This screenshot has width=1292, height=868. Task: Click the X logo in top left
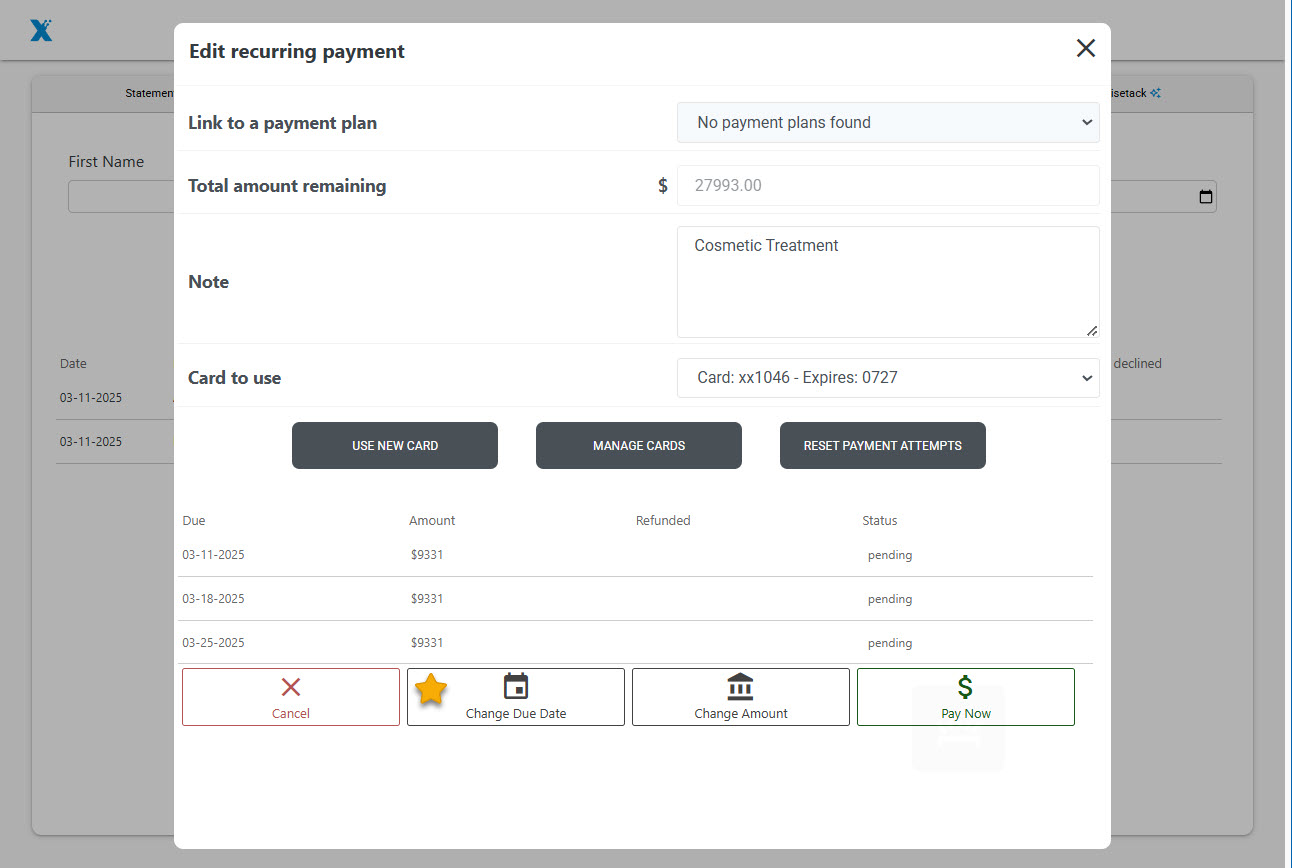click(41, 30)
